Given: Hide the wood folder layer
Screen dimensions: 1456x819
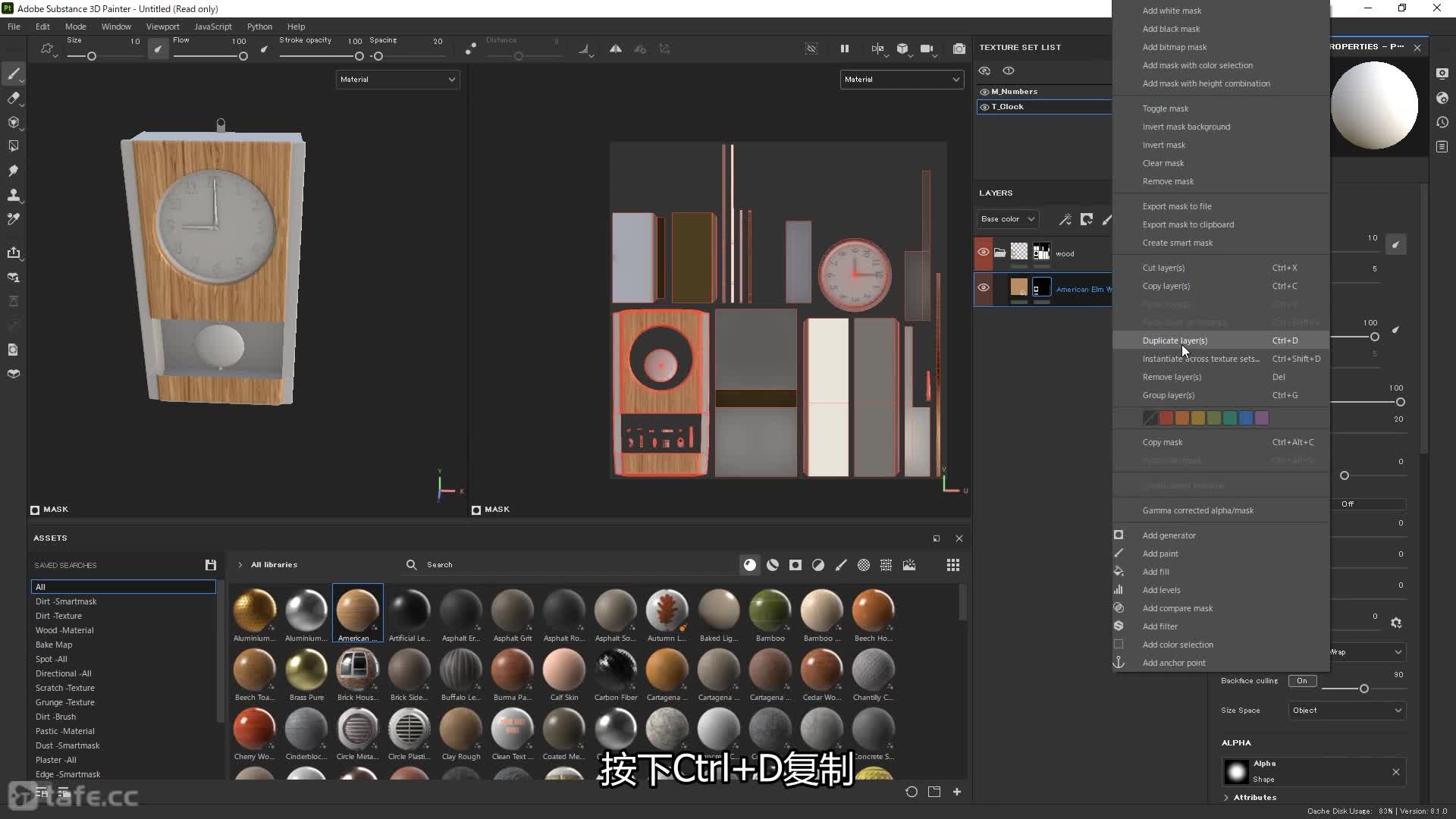Looking at the screenshot, I should pyautogui.click(x=984, y=253).
